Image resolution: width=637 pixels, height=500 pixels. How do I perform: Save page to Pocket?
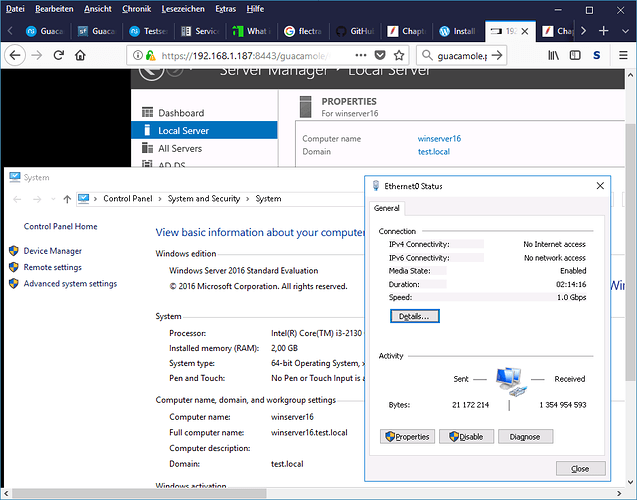(x=380, y=55)
